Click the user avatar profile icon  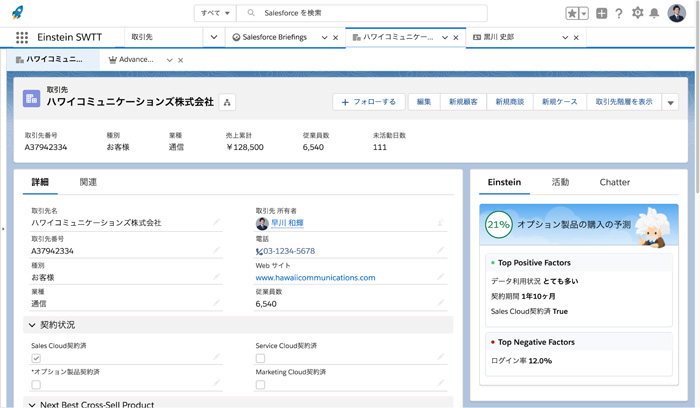pyautogui.click(x=677, y=13)
